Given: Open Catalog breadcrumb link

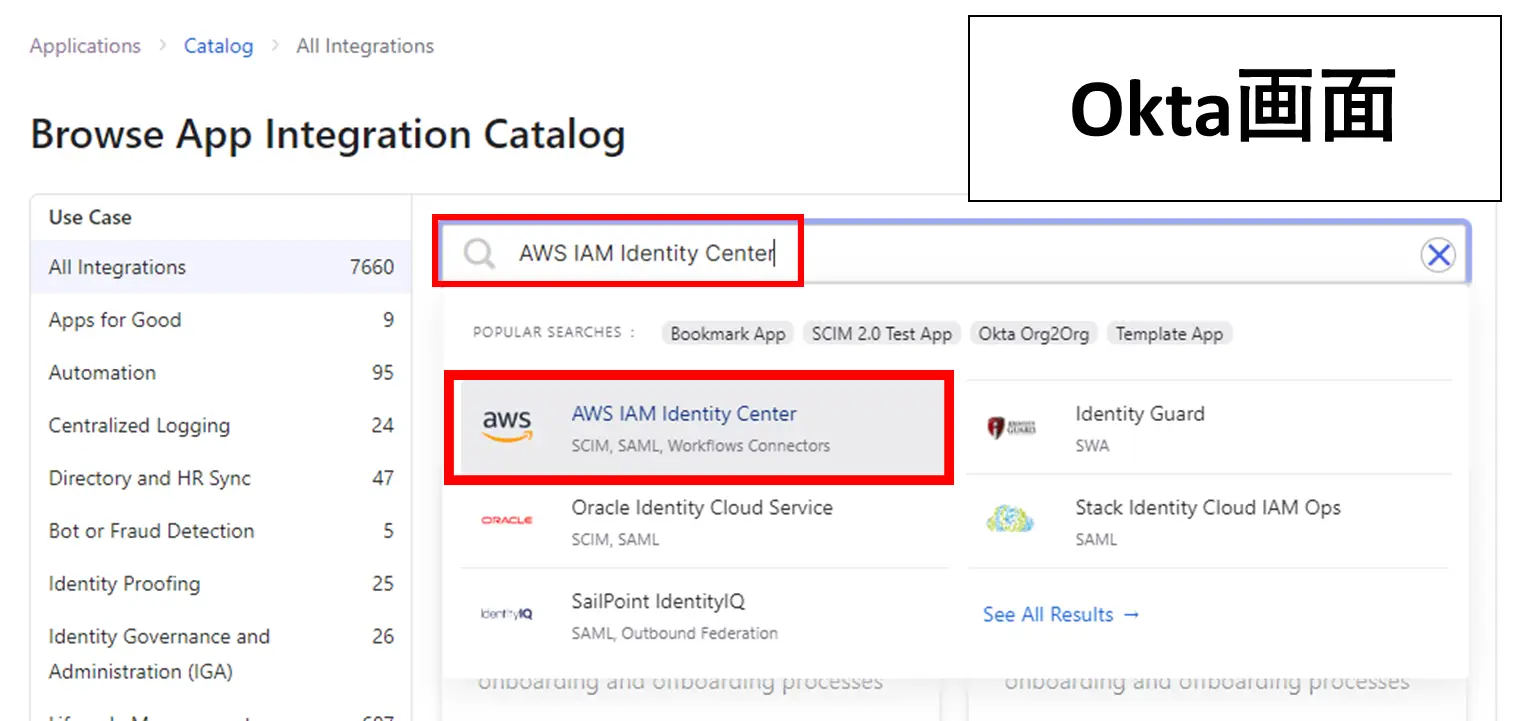Looking at the screenshot, I should pos(218,46).
